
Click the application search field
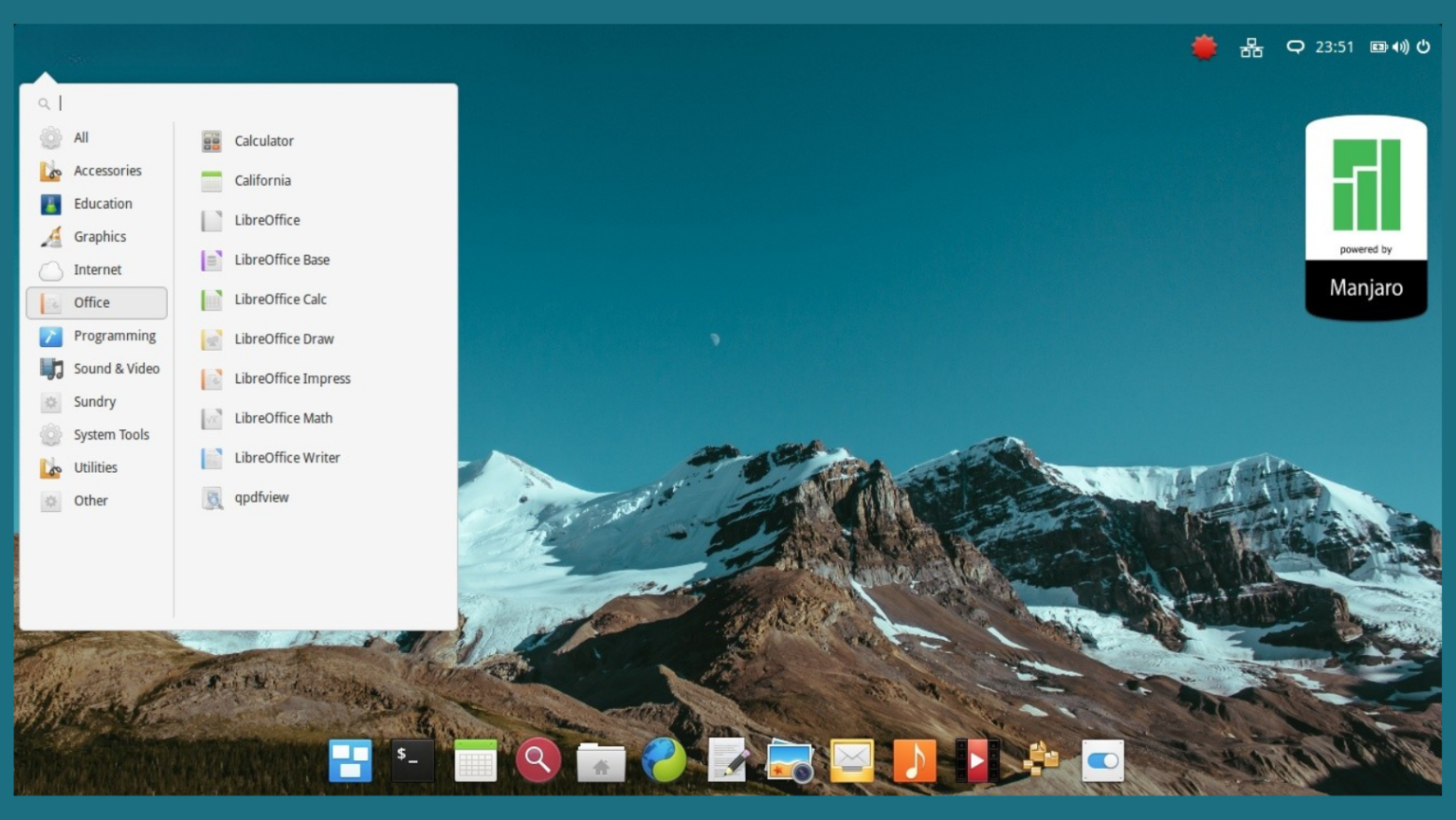pyautogui.click(x=246, y=103)
